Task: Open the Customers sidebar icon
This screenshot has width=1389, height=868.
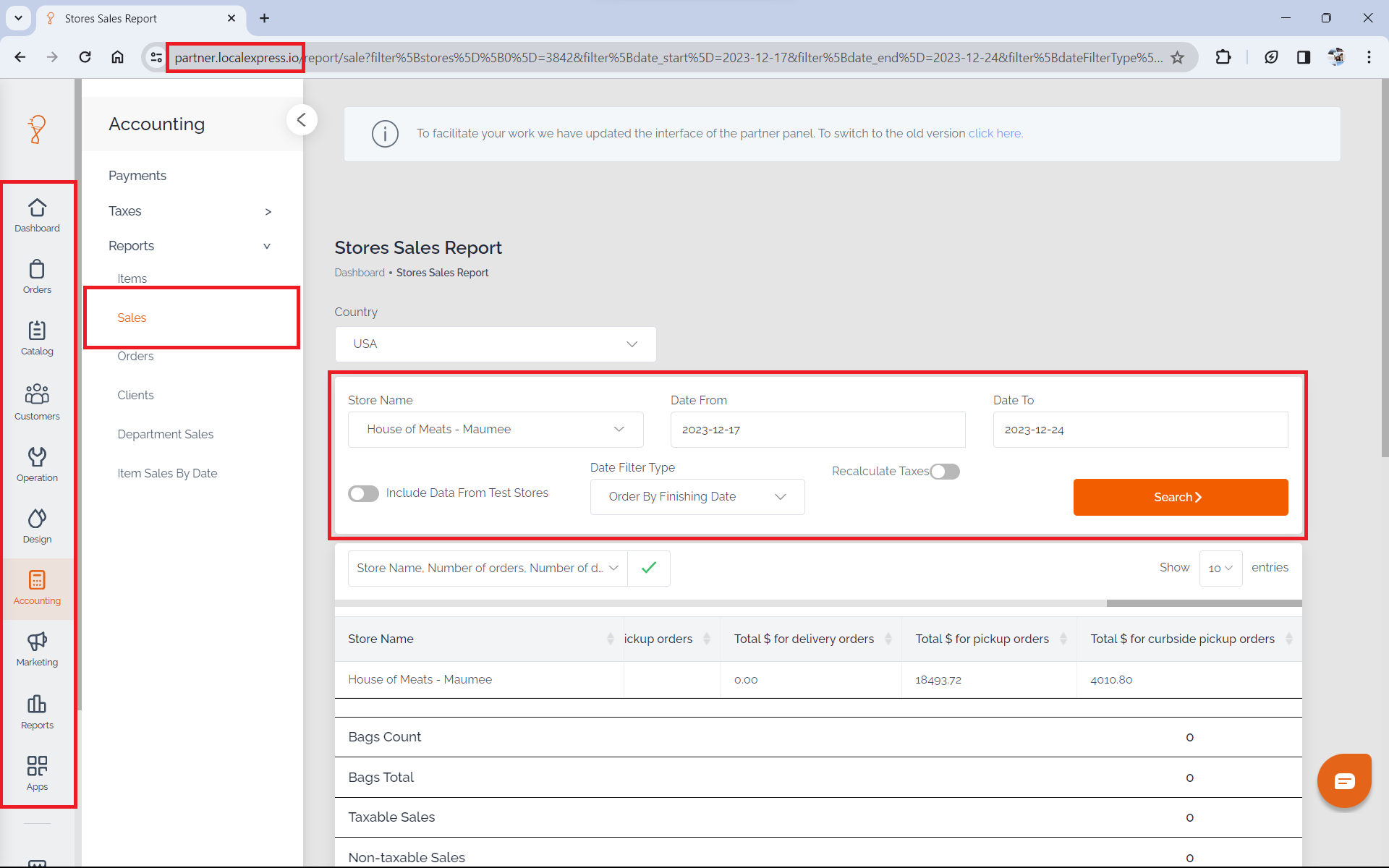Action: coord(37,401)
